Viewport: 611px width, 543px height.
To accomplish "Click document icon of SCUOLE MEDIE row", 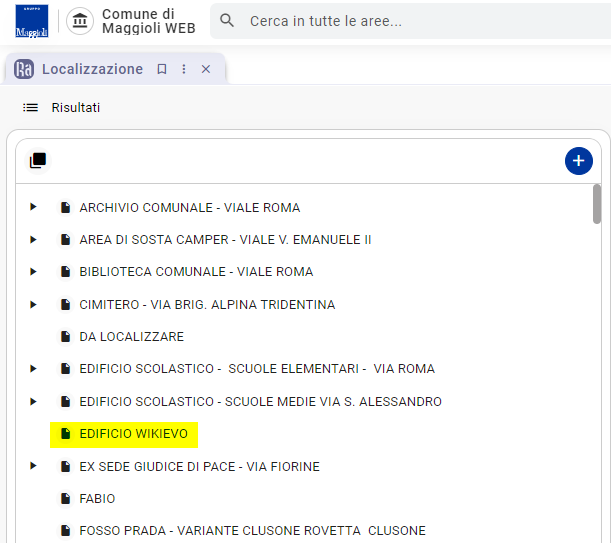I will pos(65,402).
